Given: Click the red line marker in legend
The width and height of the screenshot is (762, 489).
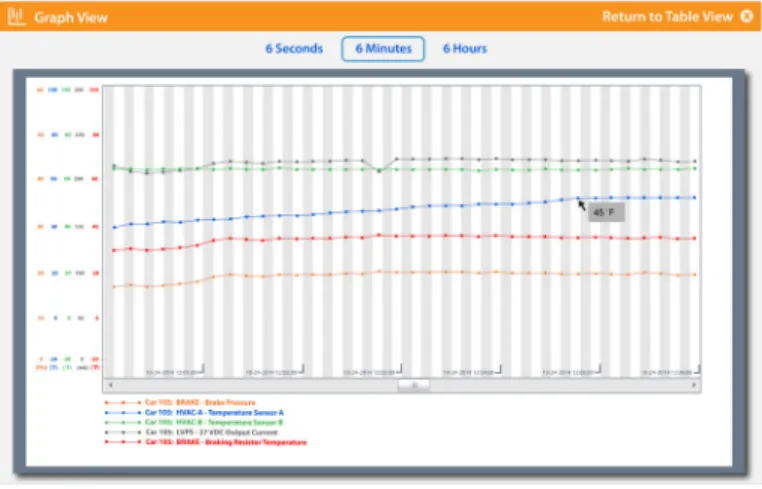Looking at the screenshot, I should point(123,442).
